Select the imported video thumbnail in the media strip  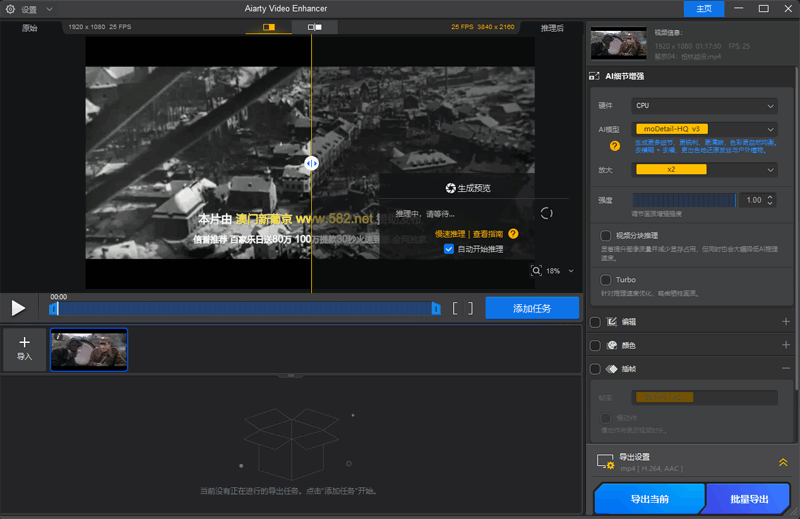point(89,350)
